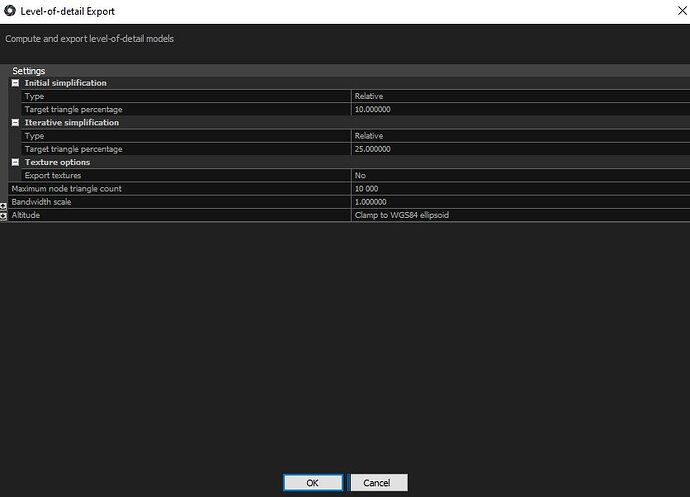Collapse the Initial simplification section
690x497 pixels.
15,83
